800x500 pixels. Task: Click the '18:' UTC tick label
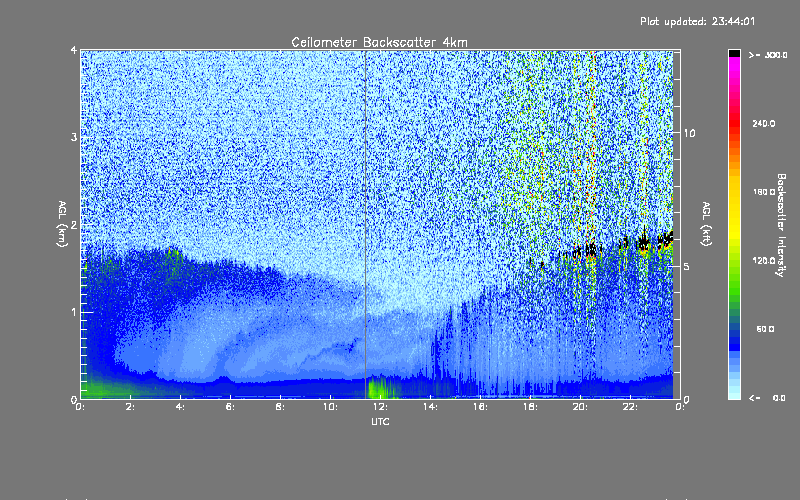pos(530,407)
